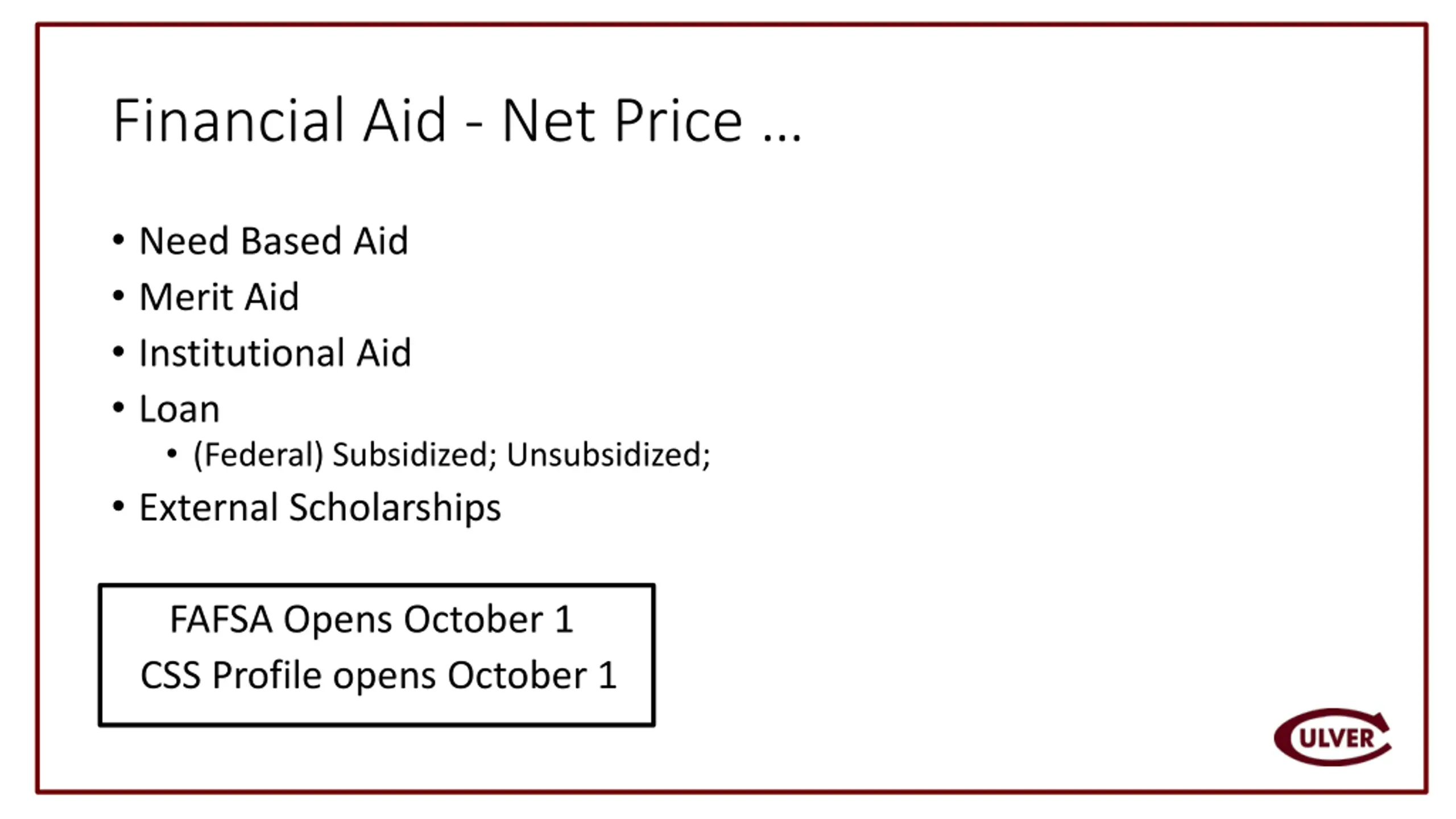Click the maroon slide border frame
This screenshot has height=819, width=1456.
(x=731, y=24)
